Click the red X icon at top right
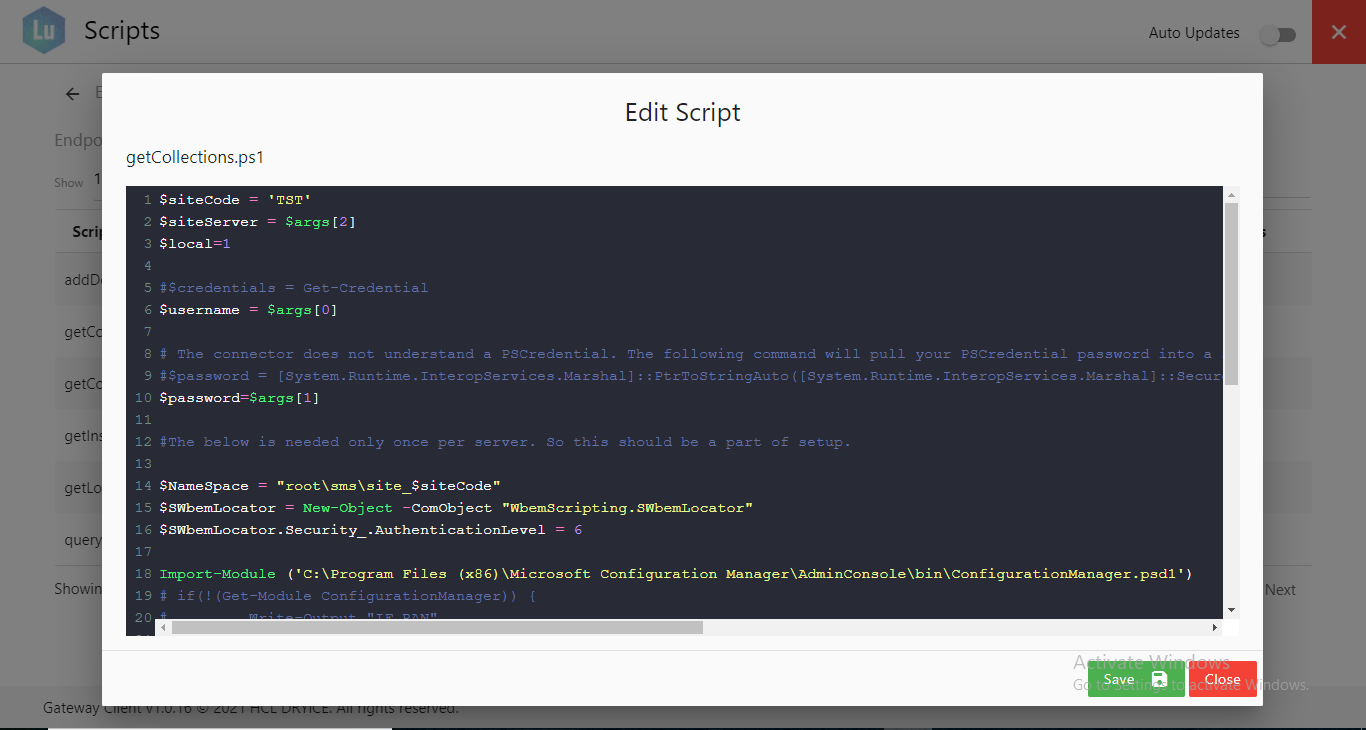 pyautogui.click(x=1338, y=31)
